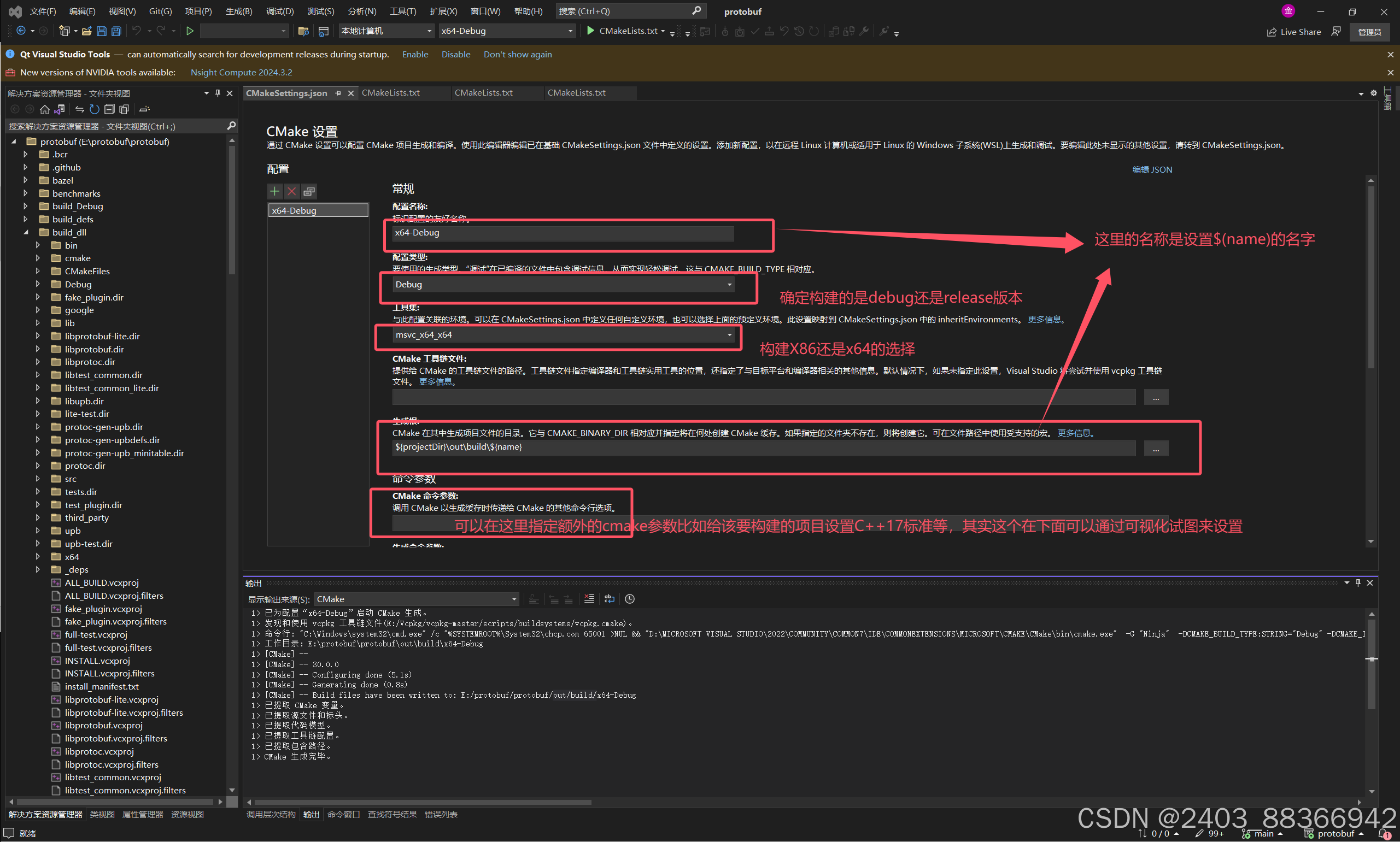Toggle word wrap in the output window
The image size is (1400, 842).
click(x=609, y=599)
